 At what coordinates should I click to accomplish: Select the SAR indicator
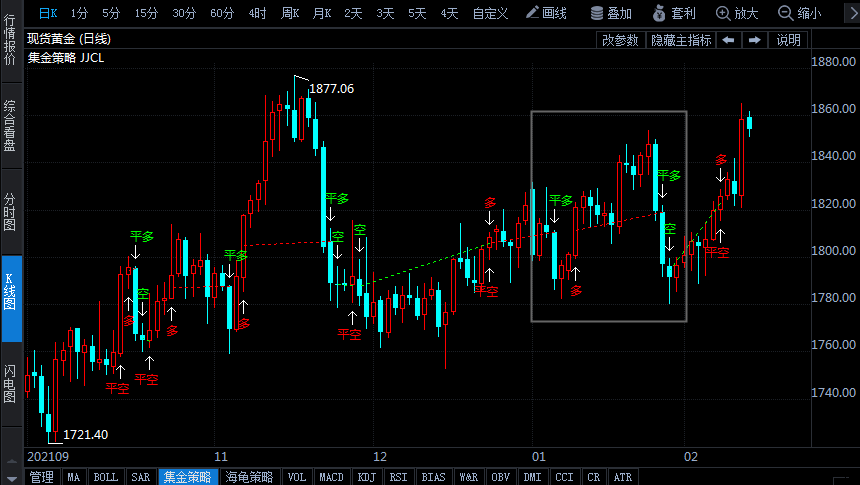tap(140, 477)
